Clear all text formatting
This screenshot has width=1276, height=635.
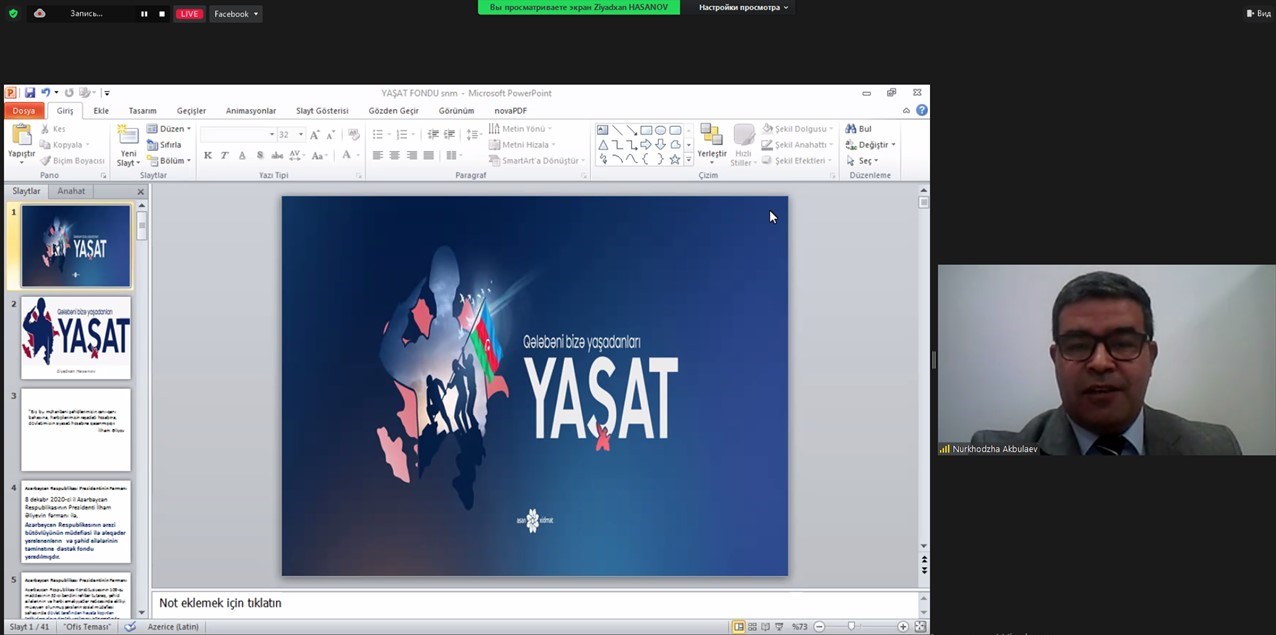pyautogui.click(x=353, y=134)
